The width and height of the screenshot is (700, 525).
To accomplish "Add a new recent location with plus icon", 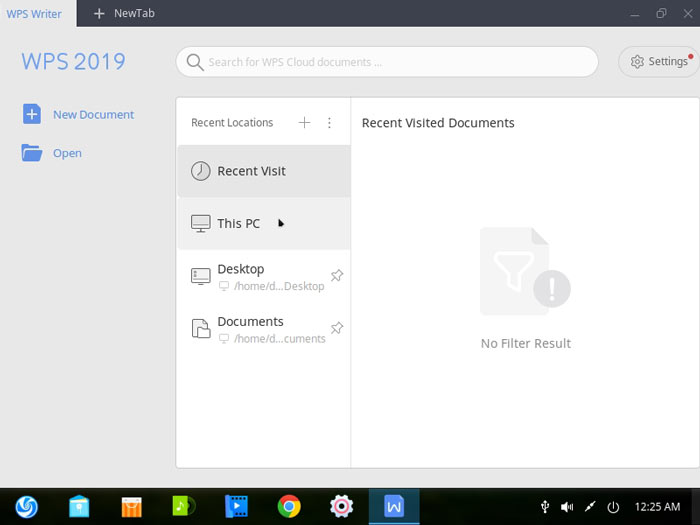I will click(304, 122).
